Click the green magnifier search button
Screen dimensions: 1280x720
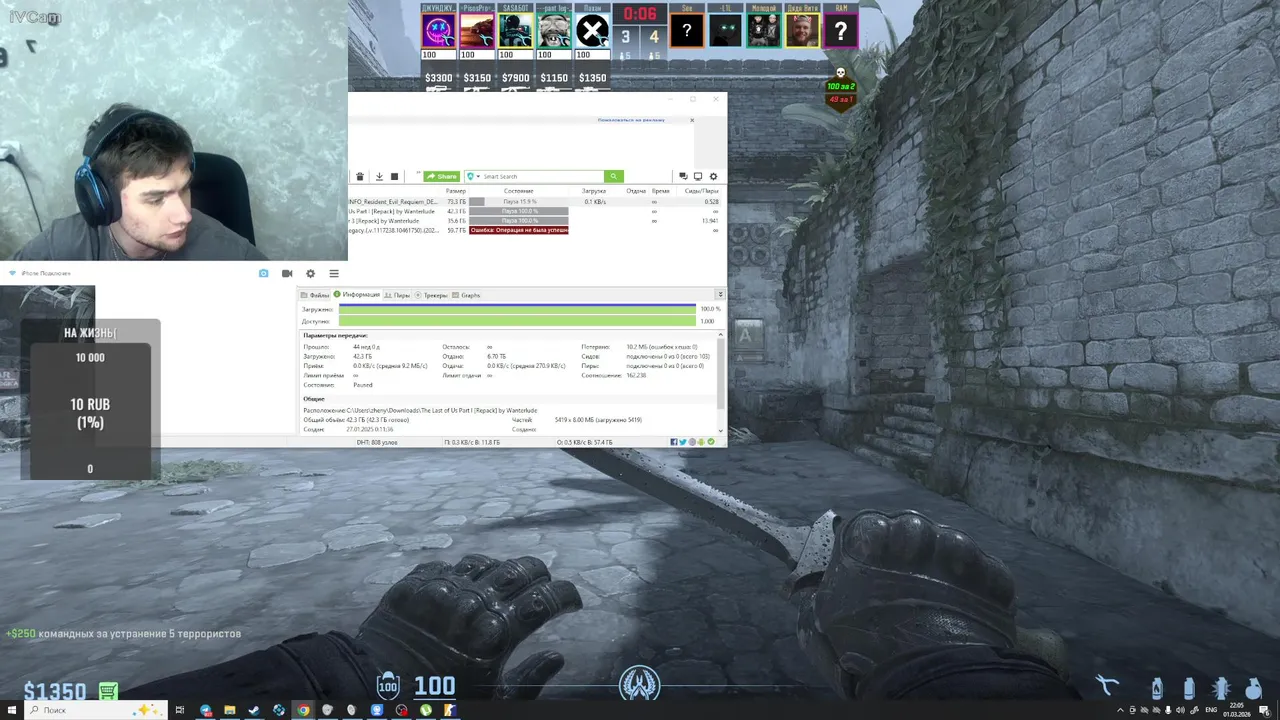(x=614, y=176)
